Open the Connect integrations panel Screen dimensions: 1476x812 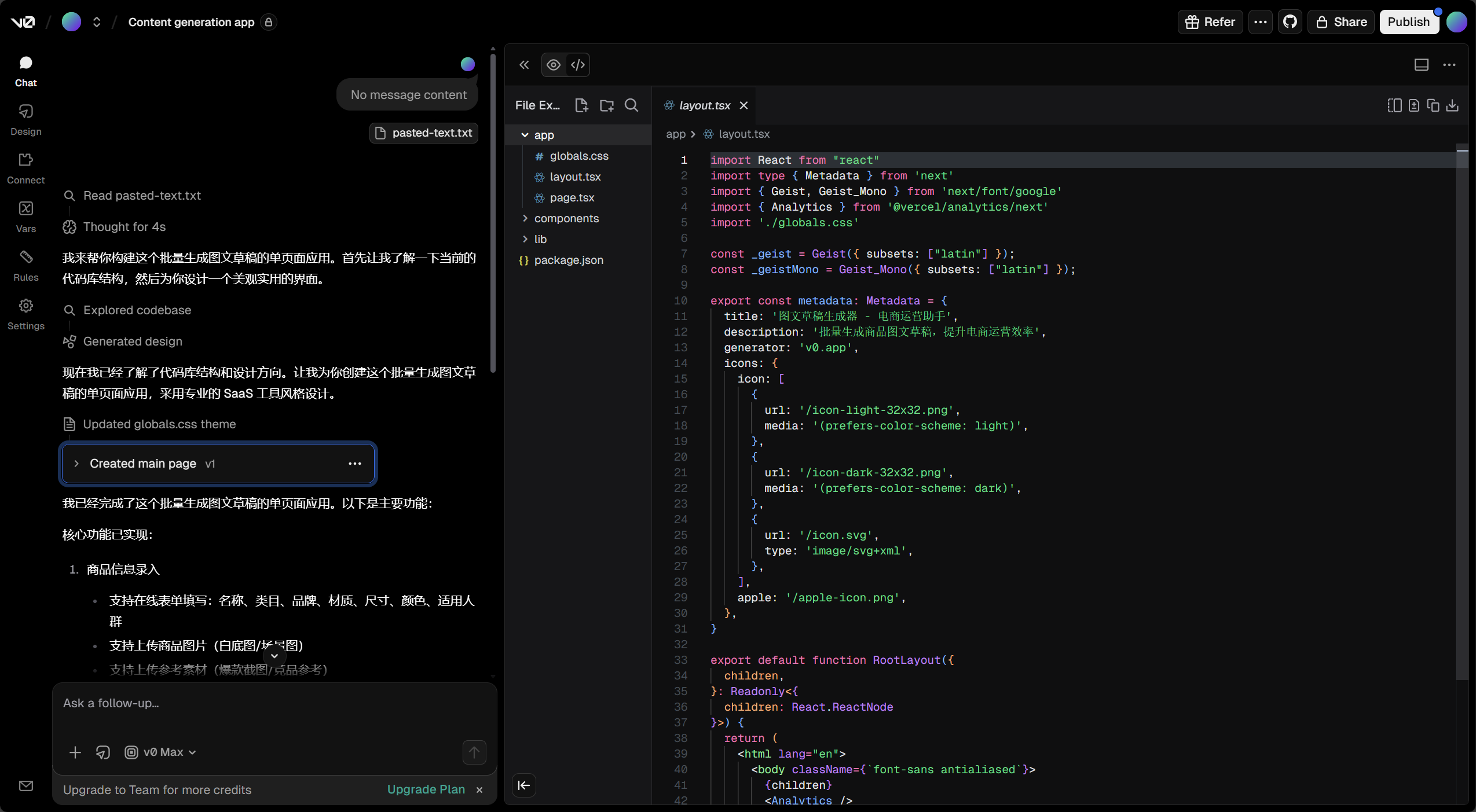(25, 168)
